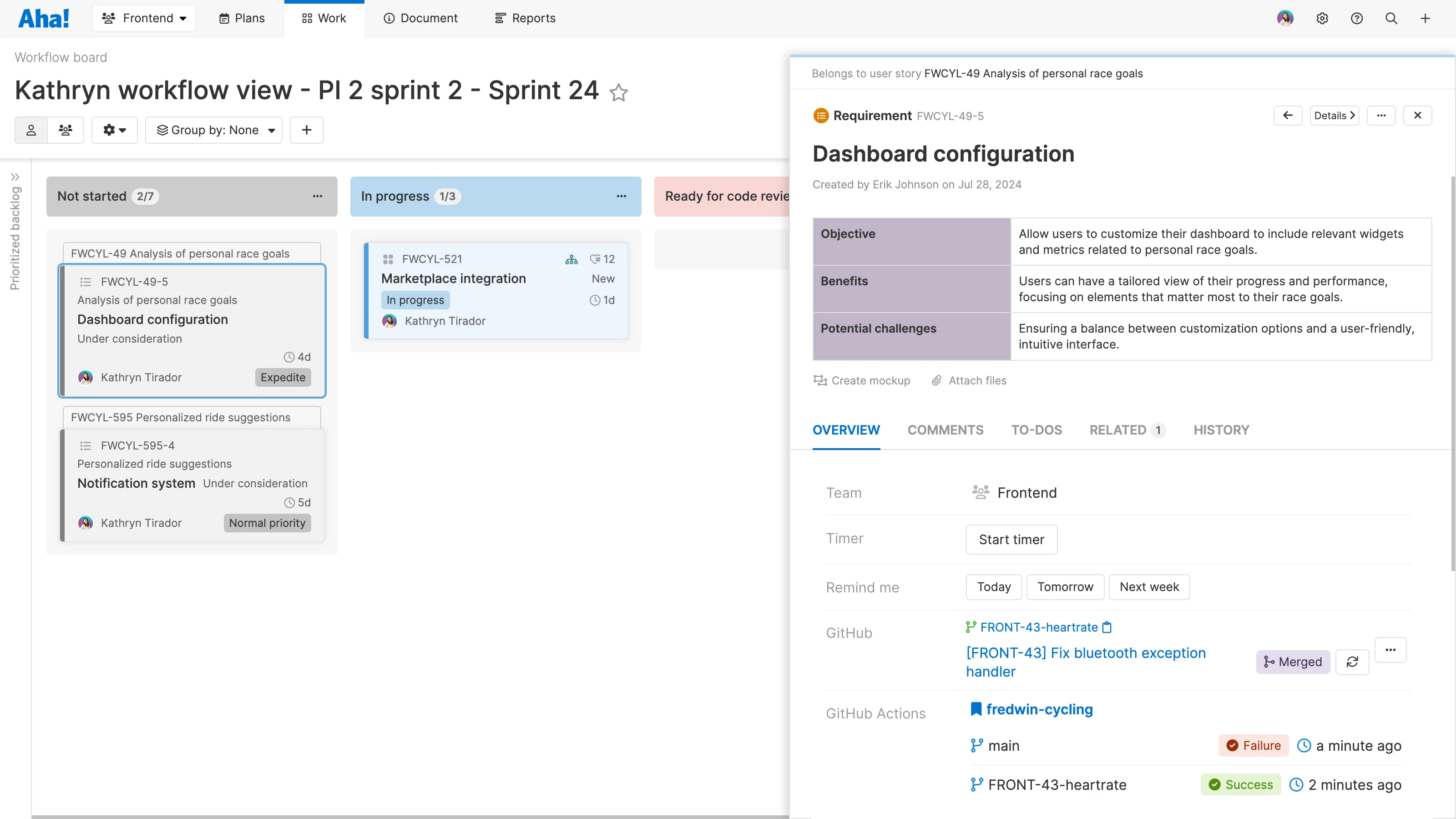This screenshot has height=819, width=1456.
Task: Click the refresh icon beside the Merged badge
Action: click(1353, 662)
